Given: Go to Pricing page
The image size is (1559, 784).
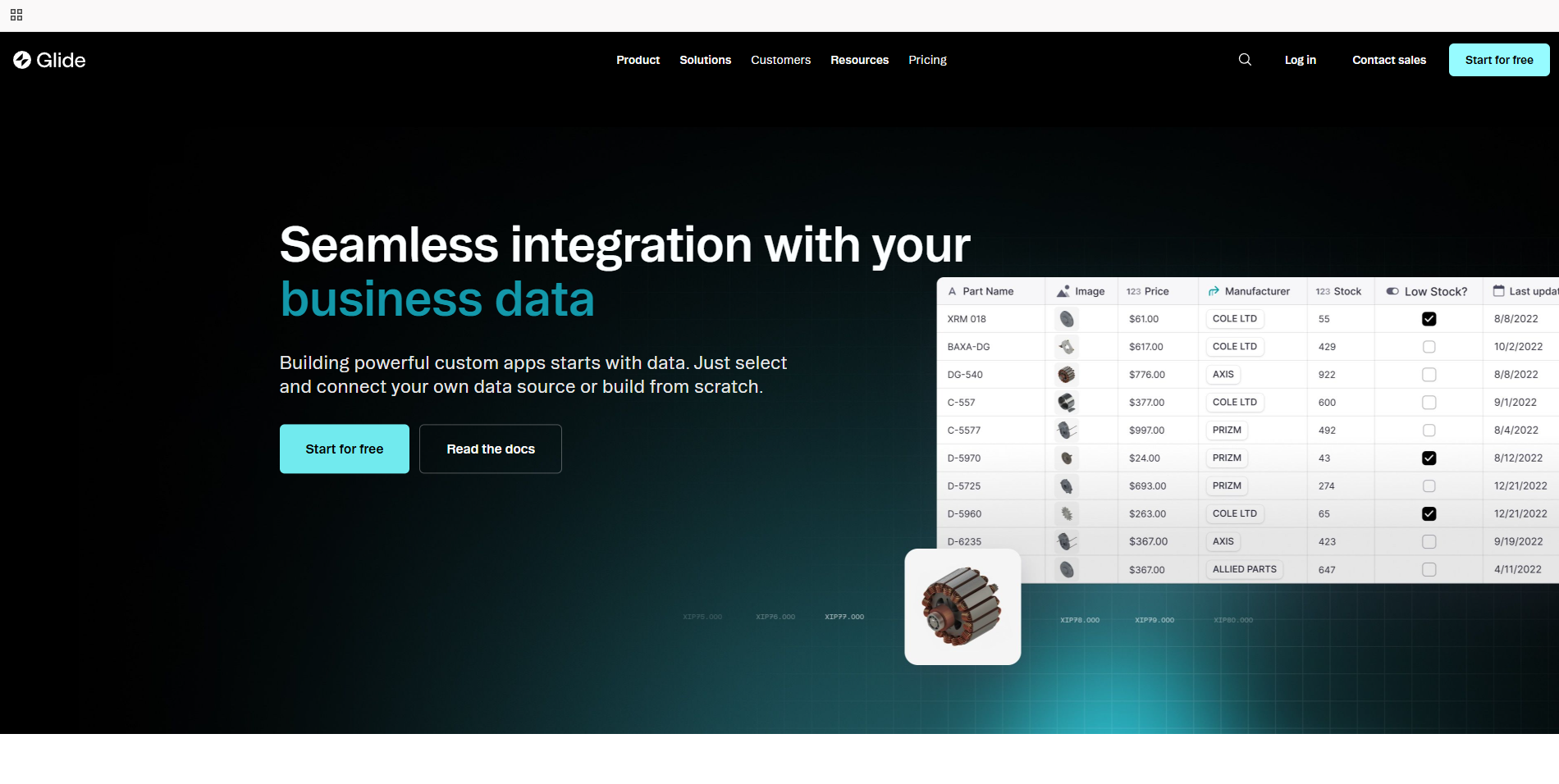Looking at the screenshot, I should point(927,60).
